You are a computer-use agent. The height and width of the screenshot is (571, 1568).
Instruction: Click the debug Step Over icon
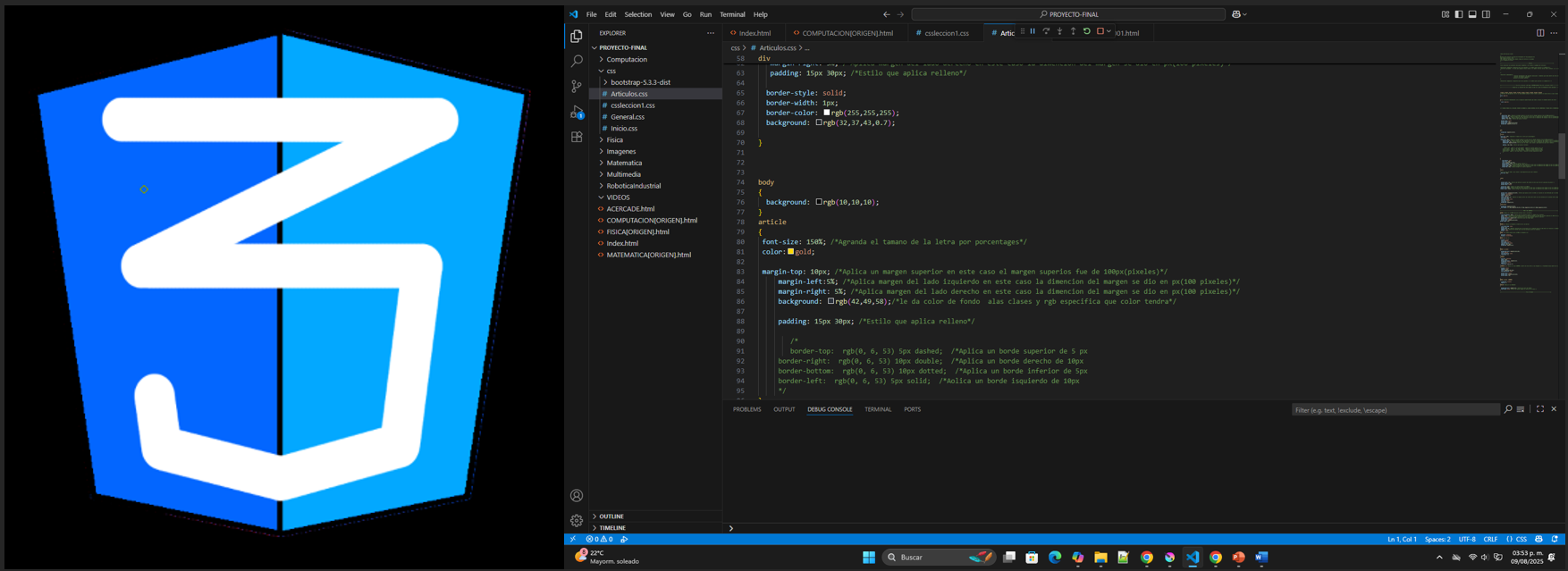click(1046, 32)
